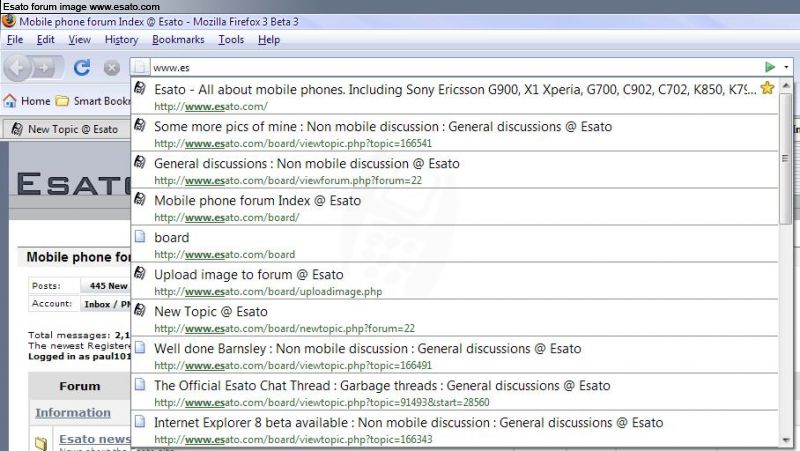Select 'New Topic @ Esato' suggestion entry
Viewport: 800px width, 451px height.
455,318
